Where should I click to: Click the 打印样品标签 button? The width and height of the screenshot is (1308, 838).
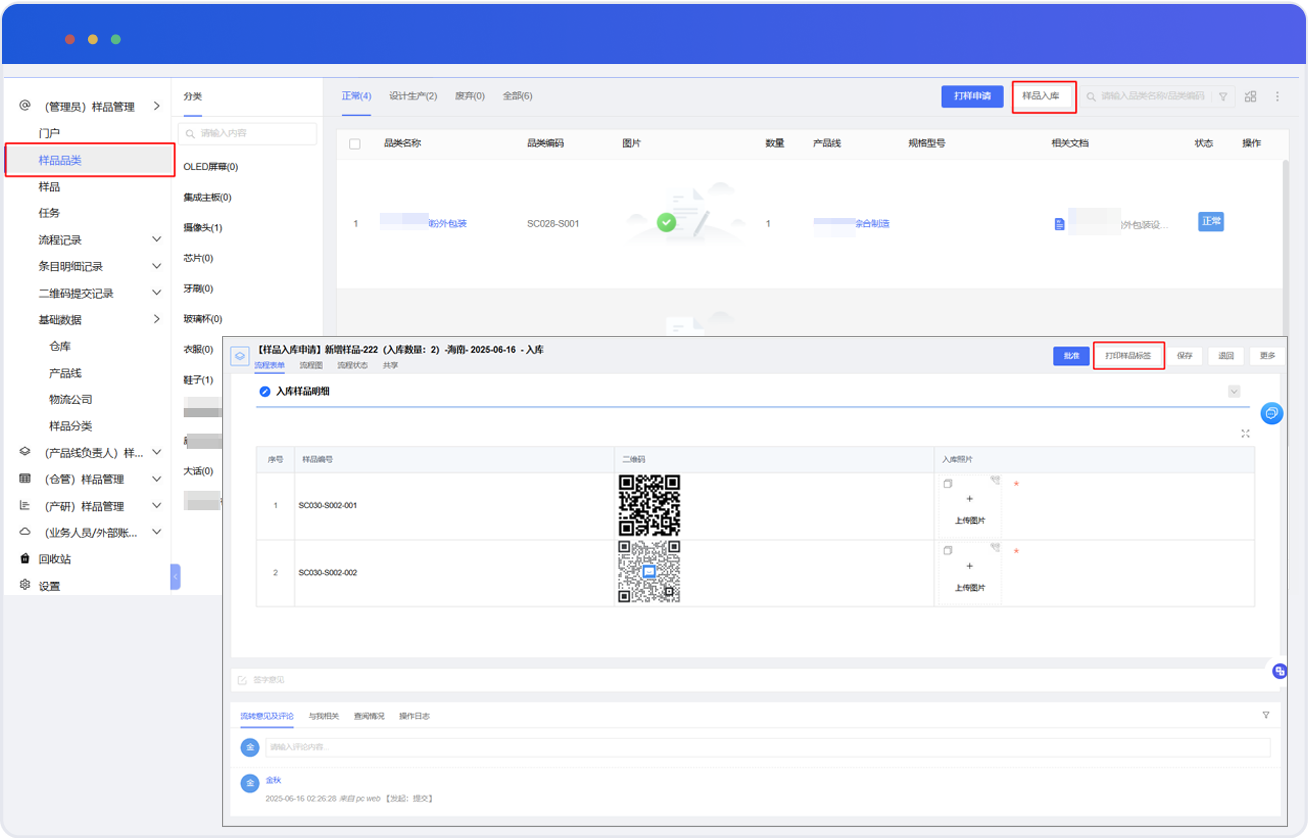pyautogui.click(x=1128, y=356)
